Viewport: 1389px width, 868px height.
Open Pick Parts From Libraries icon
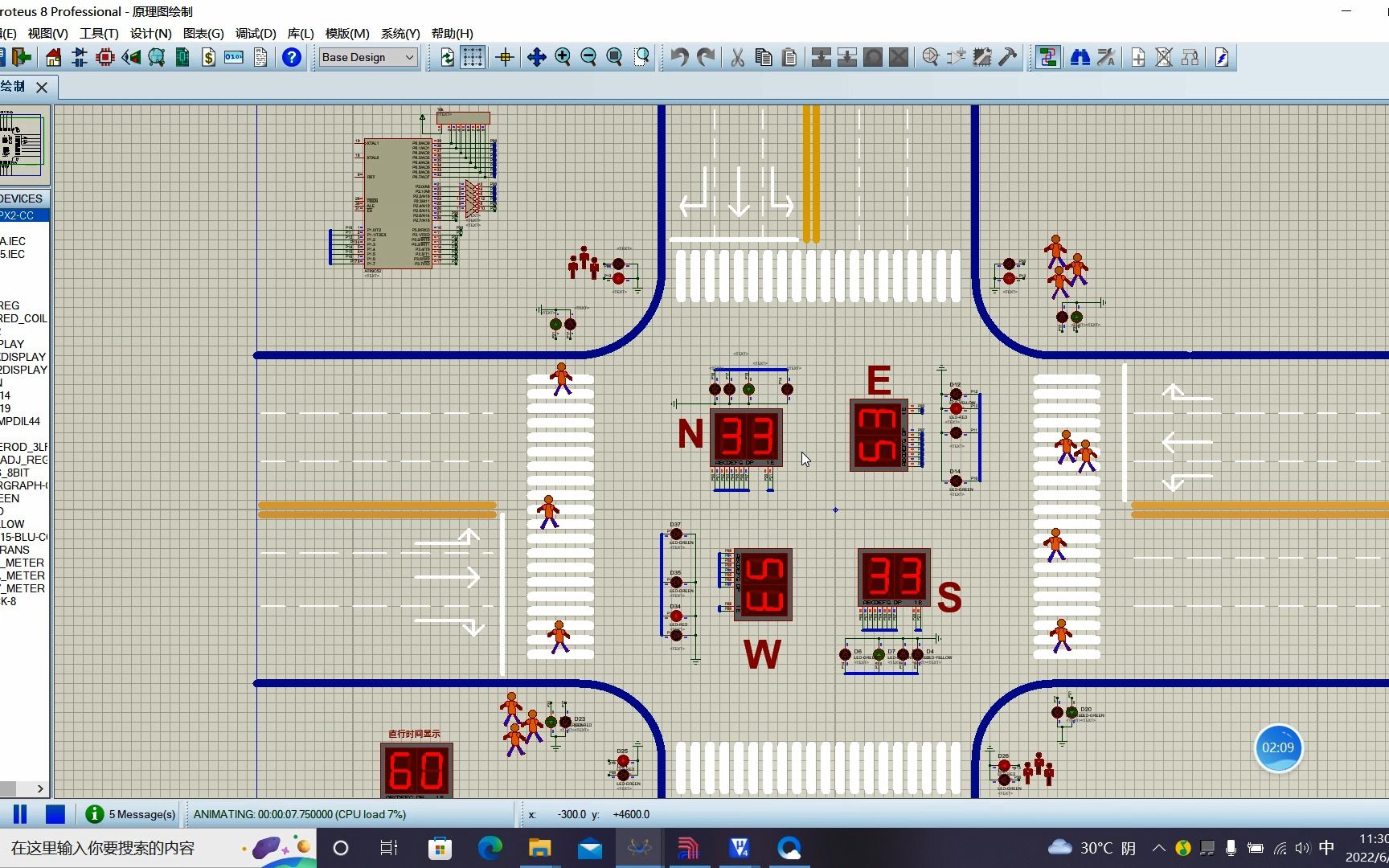tap(931, 57)
